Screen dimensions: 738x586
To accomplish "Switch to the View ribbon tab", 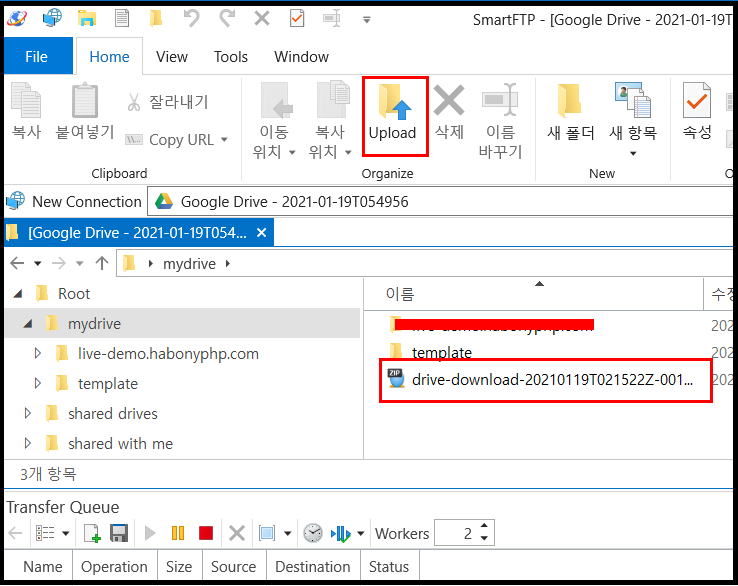I will 172,56.
